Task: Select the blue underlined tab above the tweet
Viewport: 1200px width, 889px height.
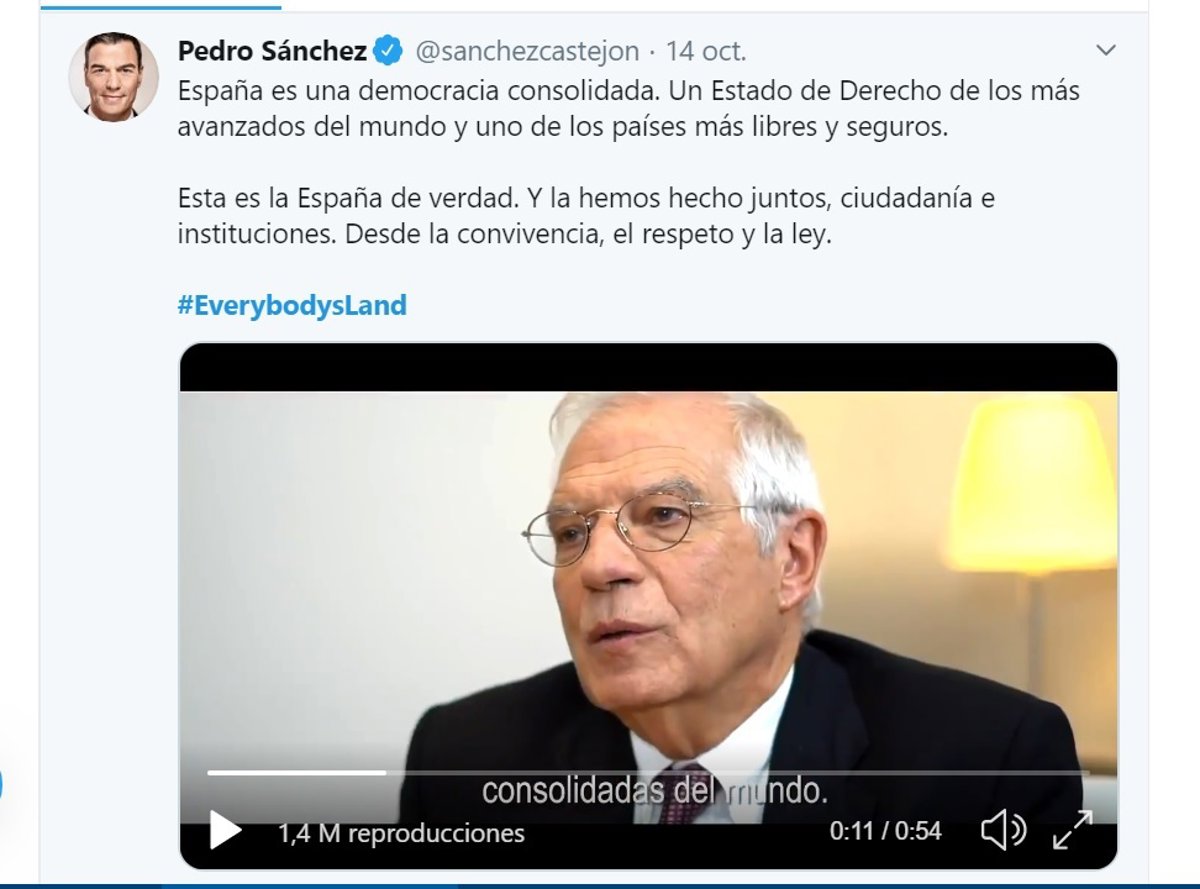Action: 160,6
